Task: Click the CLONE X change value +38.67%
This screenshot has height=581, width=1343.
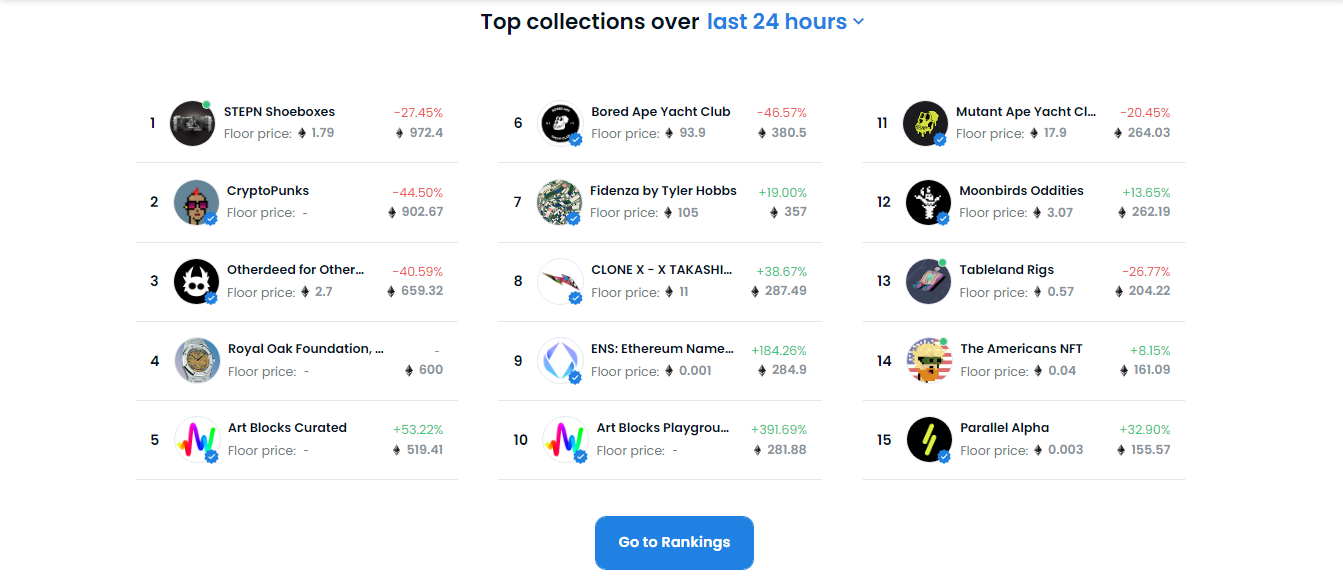Action: tap(782, 271)
